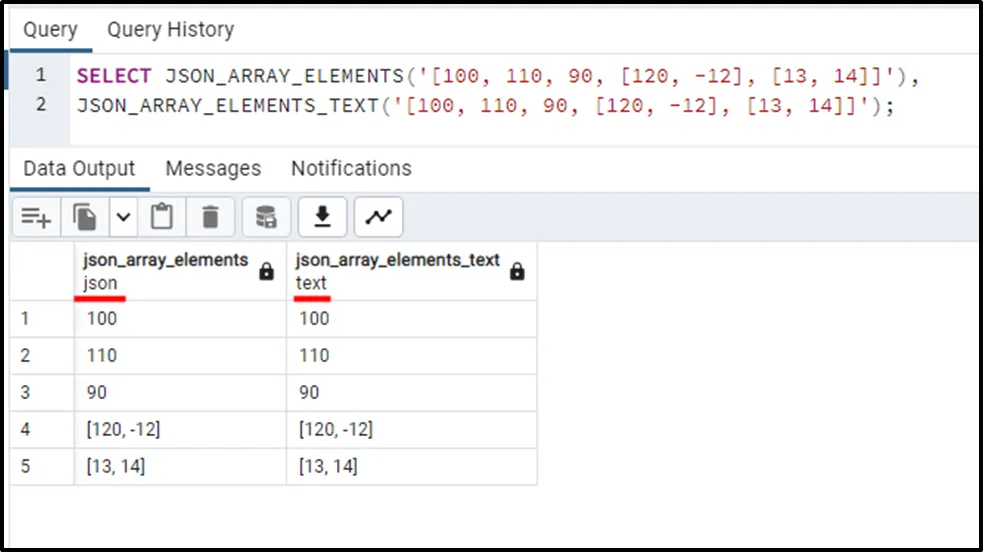Open the Messages tab
The height and width of the screenshot is (552, 983).
point(213,168)
